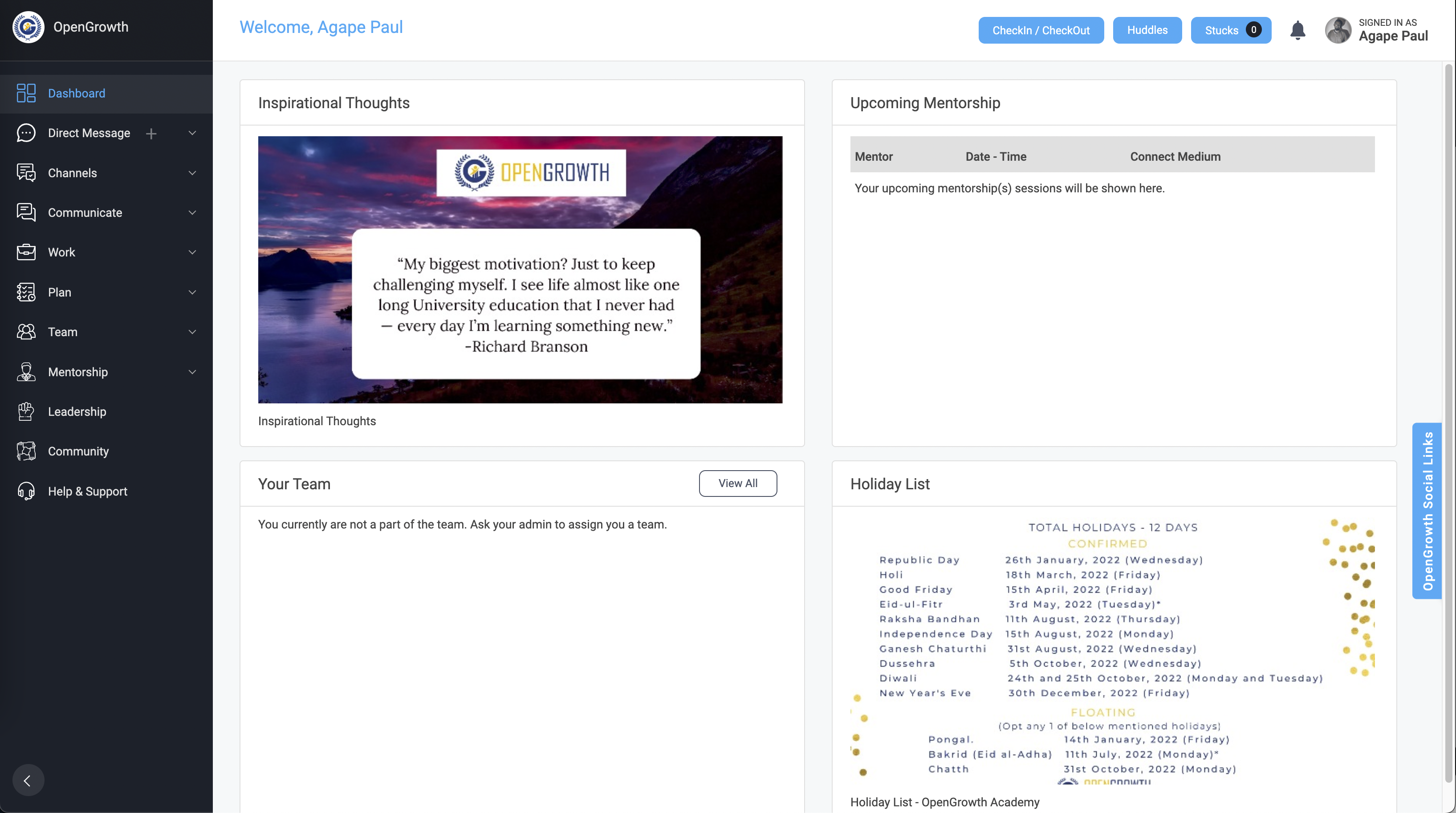
Task: Open the Leadership menu item
Action: pos(106,411)
